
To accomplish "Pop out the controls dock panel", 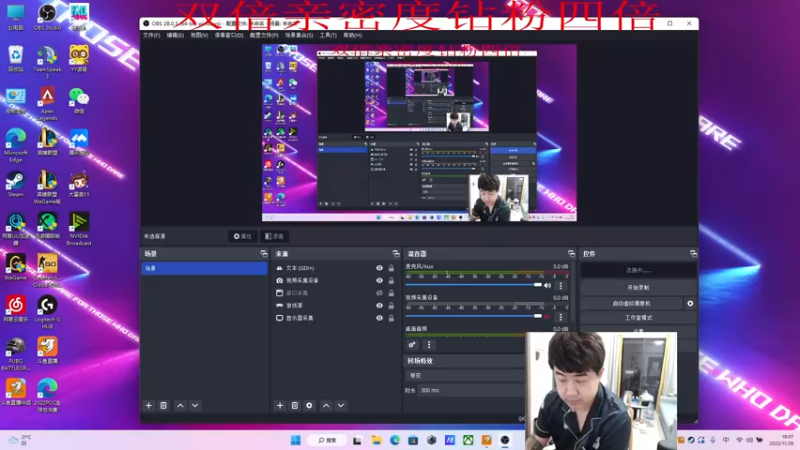I will 693,254.
